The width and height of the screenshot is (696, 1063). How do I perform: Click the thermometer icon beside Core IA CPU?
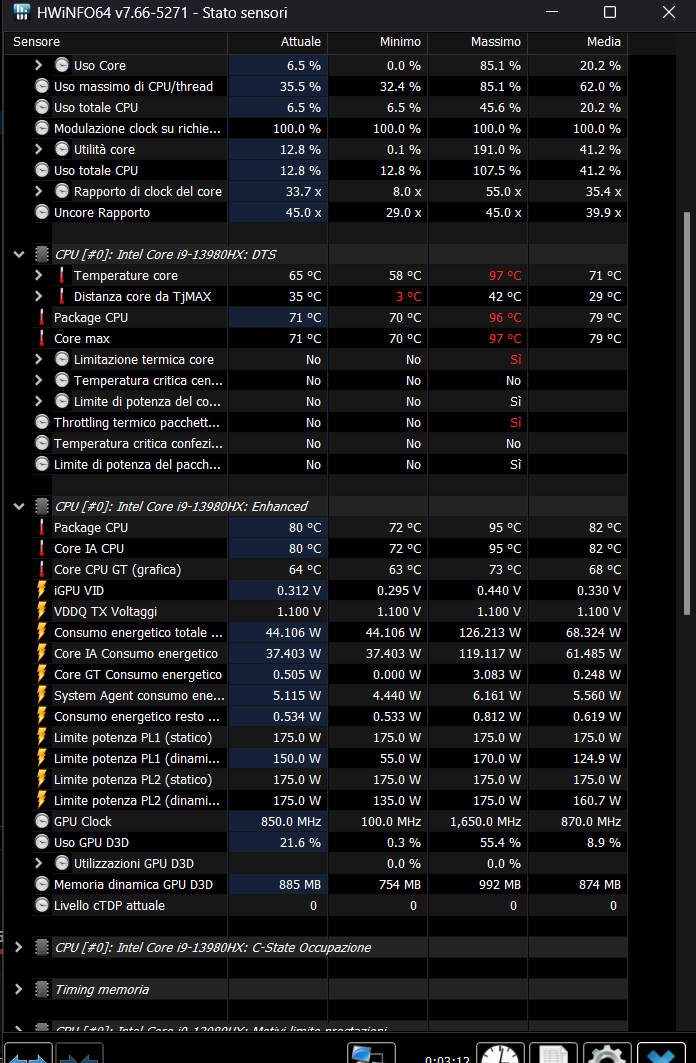[x=42, y=549]
